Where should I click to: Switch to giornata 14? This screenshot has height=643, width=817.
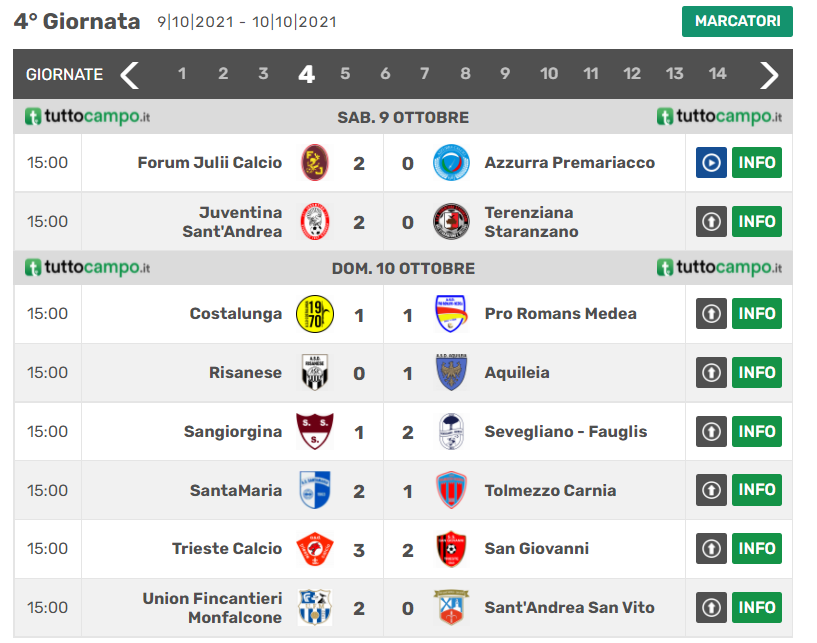(x=717, y=73)
